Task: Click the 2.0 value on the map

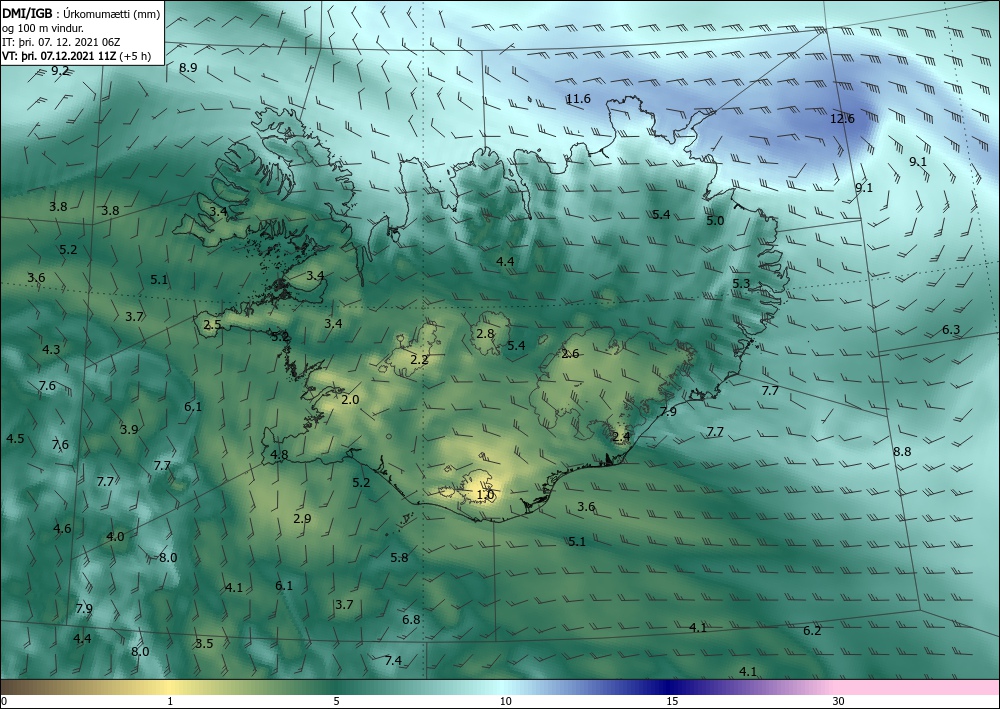Action: click(350, 400)
